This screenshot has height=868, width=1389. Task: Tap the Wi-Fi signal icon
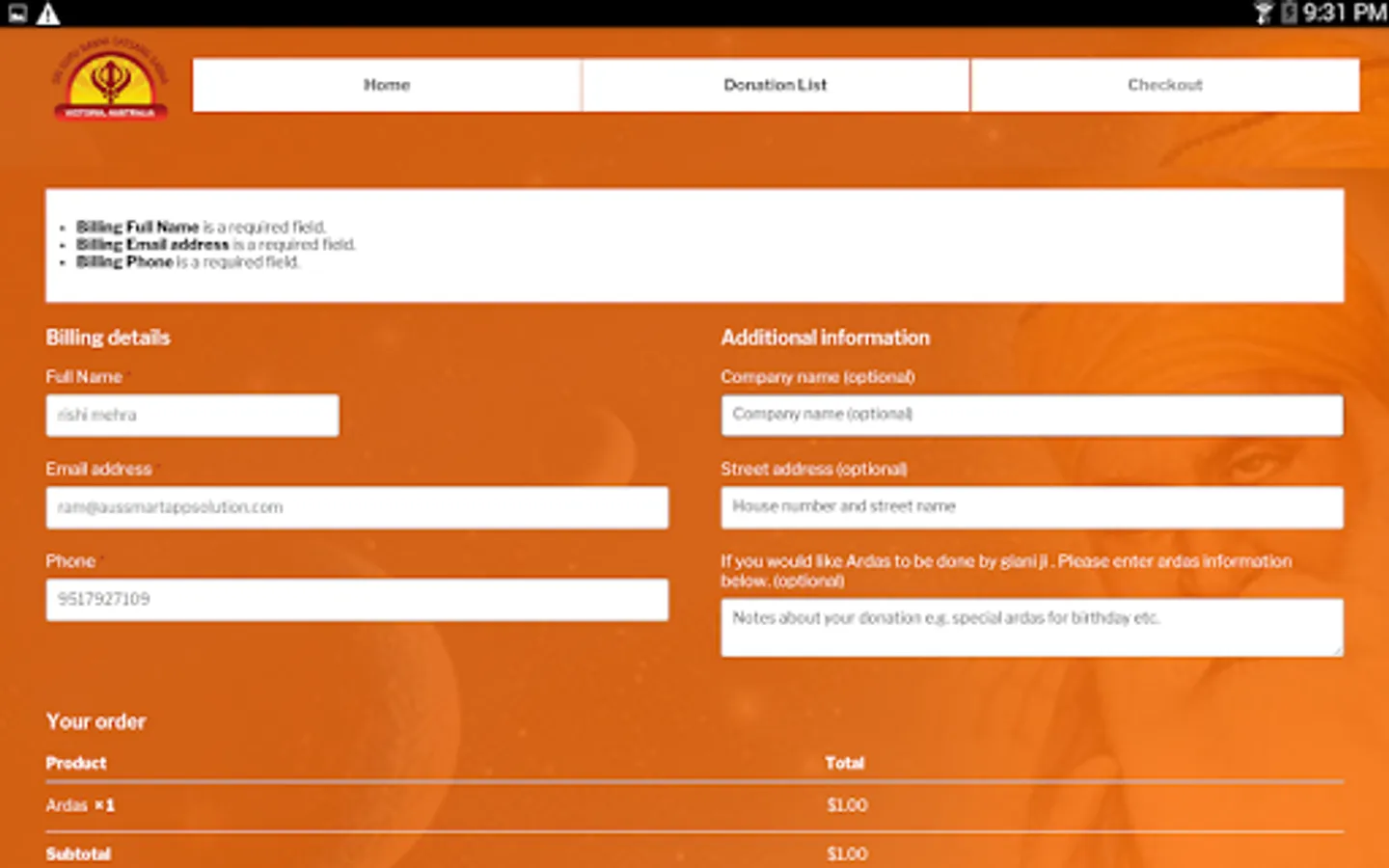point(1263,13)
